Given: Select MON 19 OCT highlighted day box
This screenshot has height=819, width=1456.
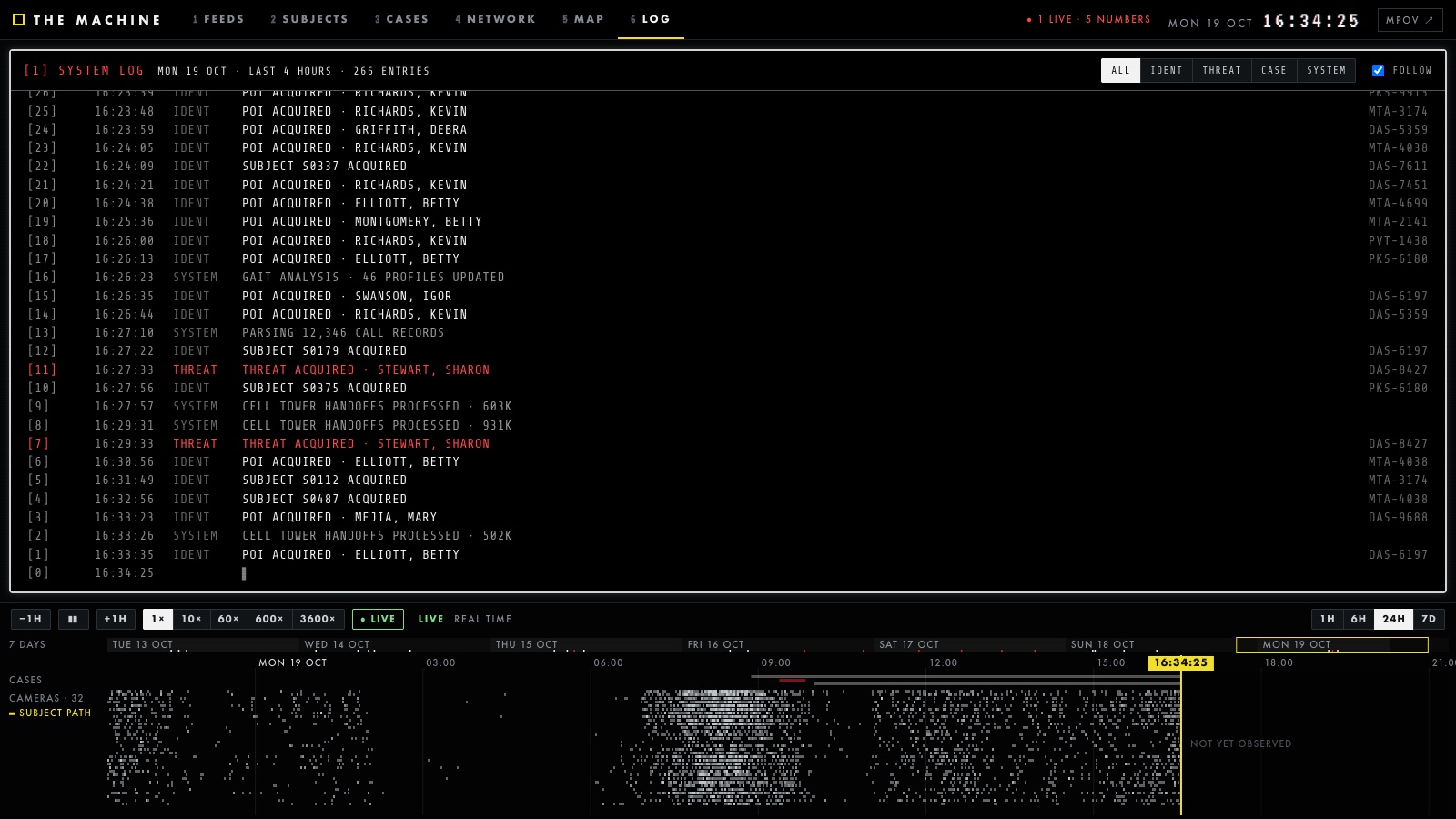Looking at the screenshot, I should (1332, 644).
